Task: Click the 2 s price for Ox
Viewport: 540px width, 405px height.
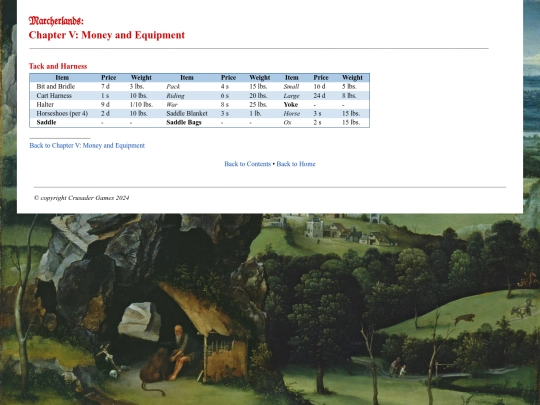Action: tap(317, 122)
